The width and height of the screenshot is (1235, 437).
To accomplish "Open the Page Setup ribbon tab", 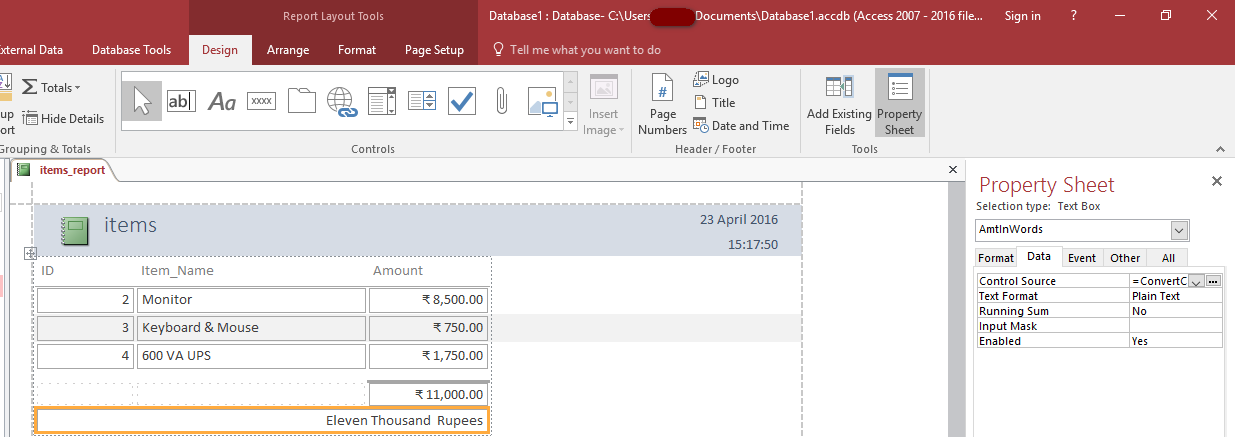I will 434,49.
